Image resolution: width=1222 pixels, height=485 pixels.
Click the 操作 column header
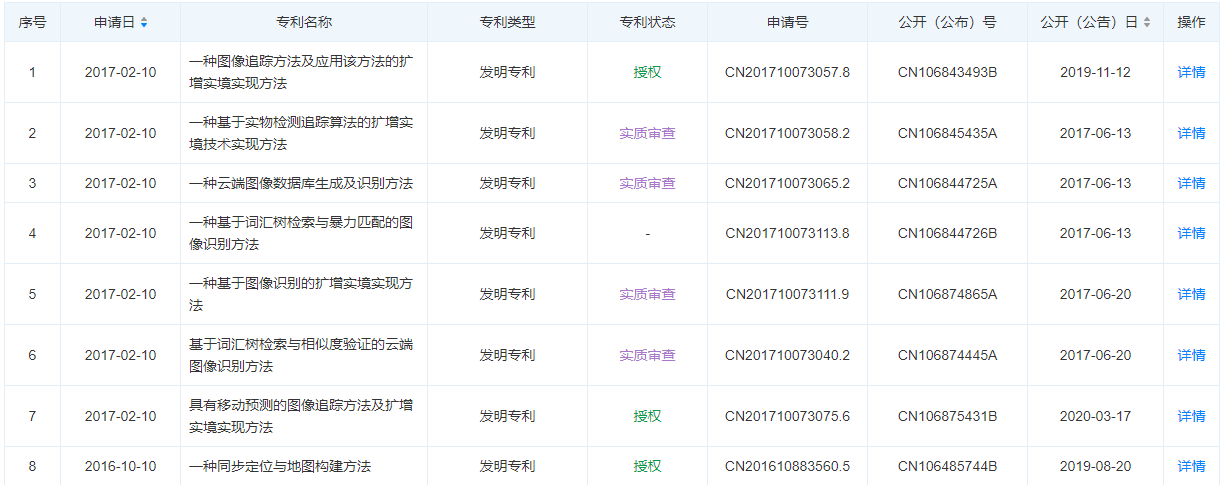click(x=1191, y=22)
